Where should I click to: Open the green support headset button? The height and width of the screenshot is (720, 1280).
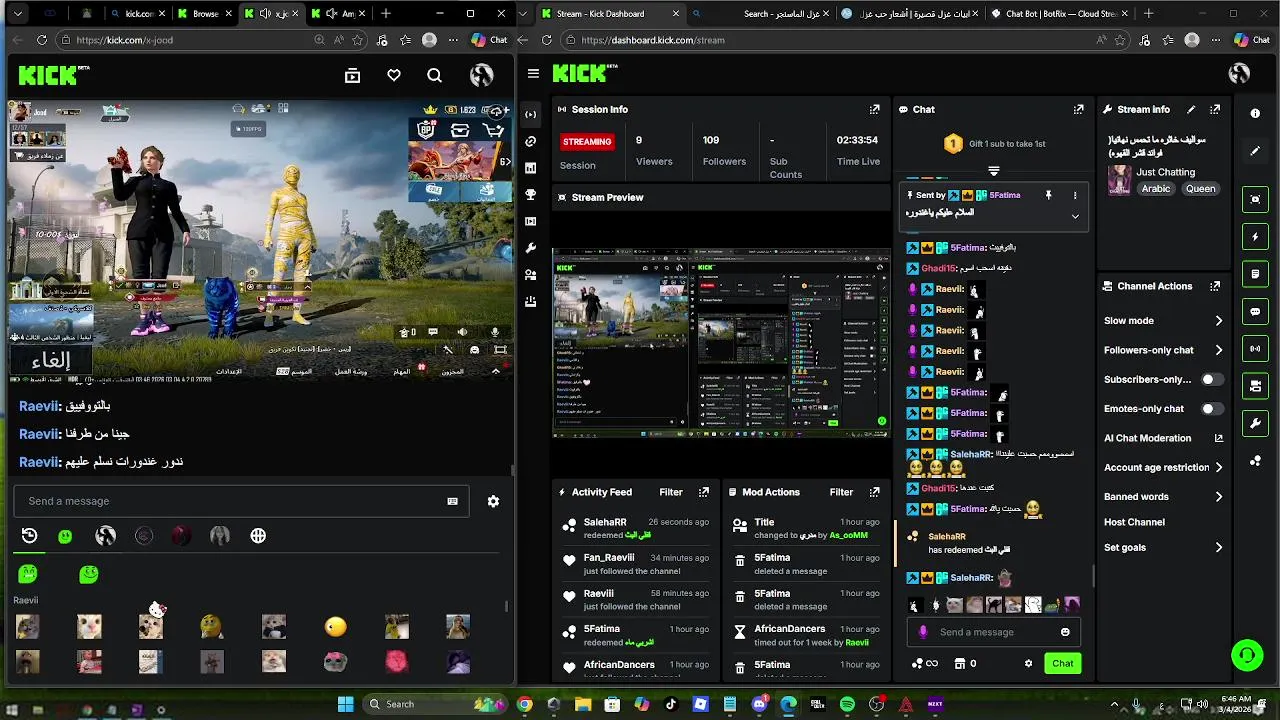pyautogui.click(x=1246, y=656)
